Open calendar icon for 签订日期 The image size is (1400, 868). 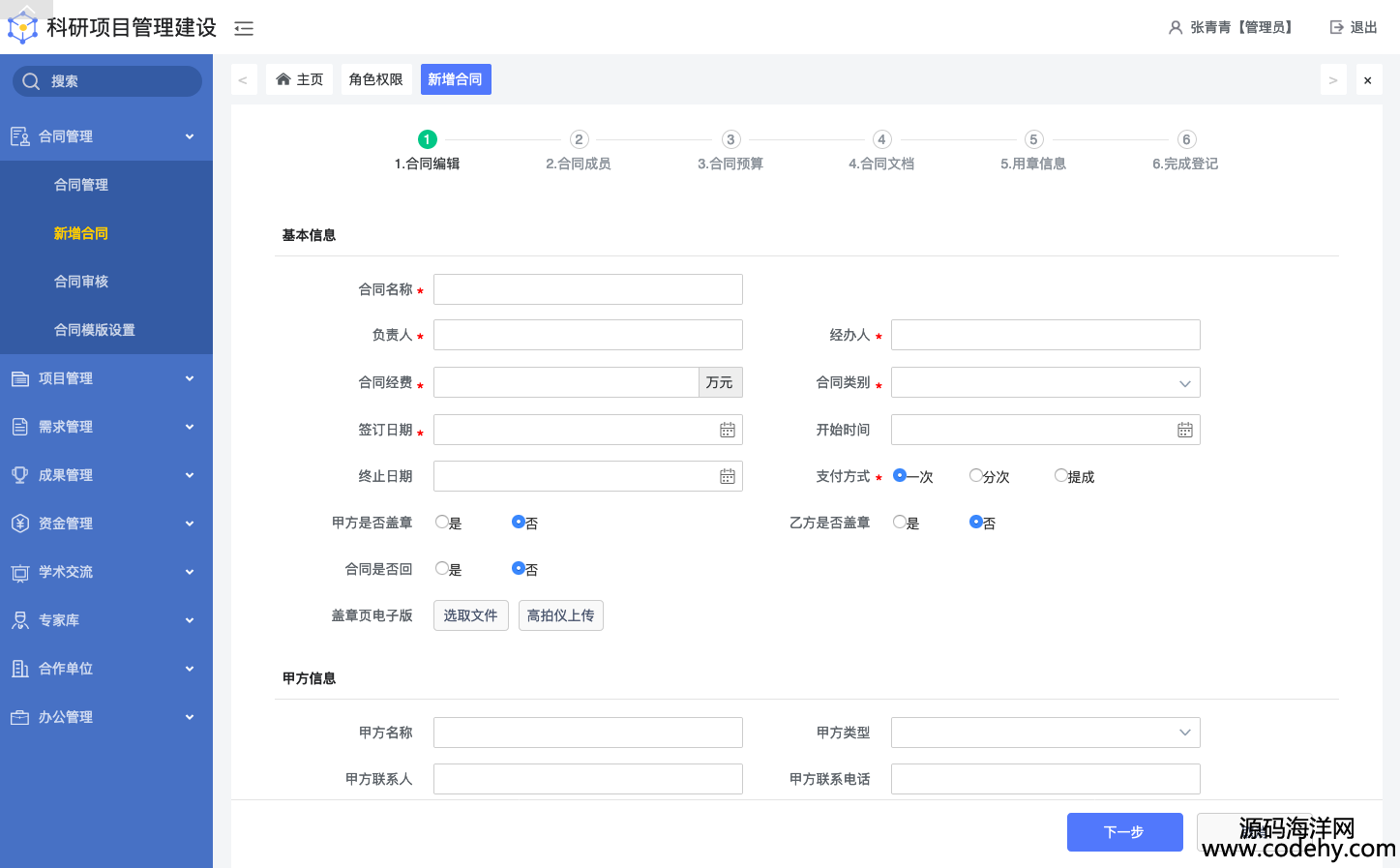point(728,430)
